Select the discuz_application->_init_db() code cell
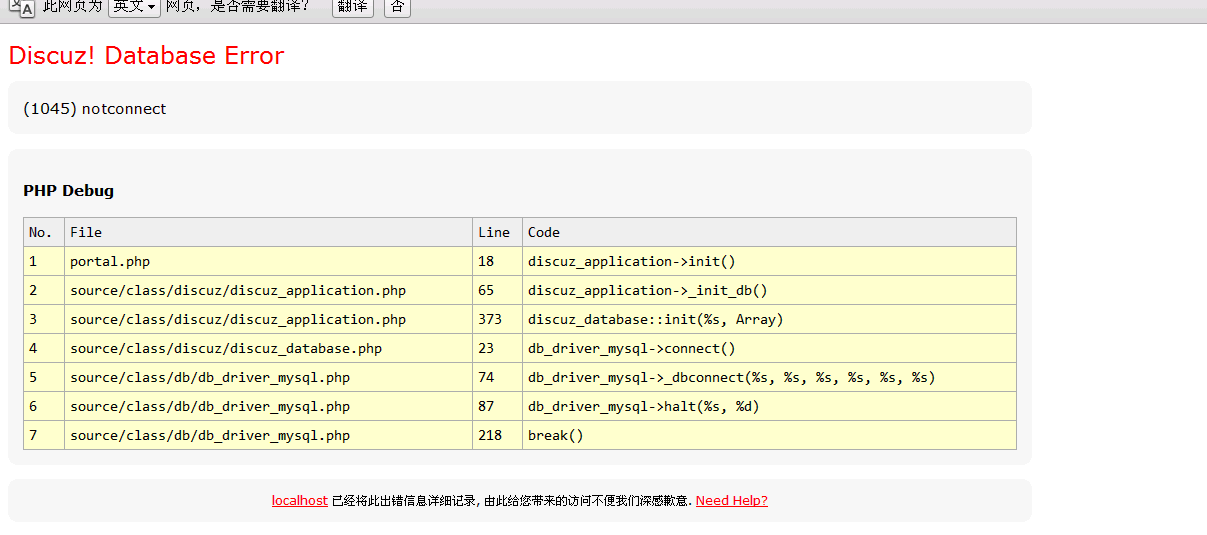 tap(770, 291)
